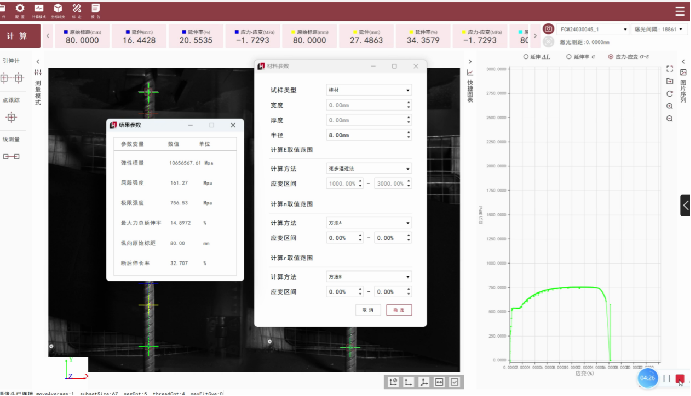Select the second extensometer tool icon
The height and width of the screenshot is (396, 691).
point(19,78)
